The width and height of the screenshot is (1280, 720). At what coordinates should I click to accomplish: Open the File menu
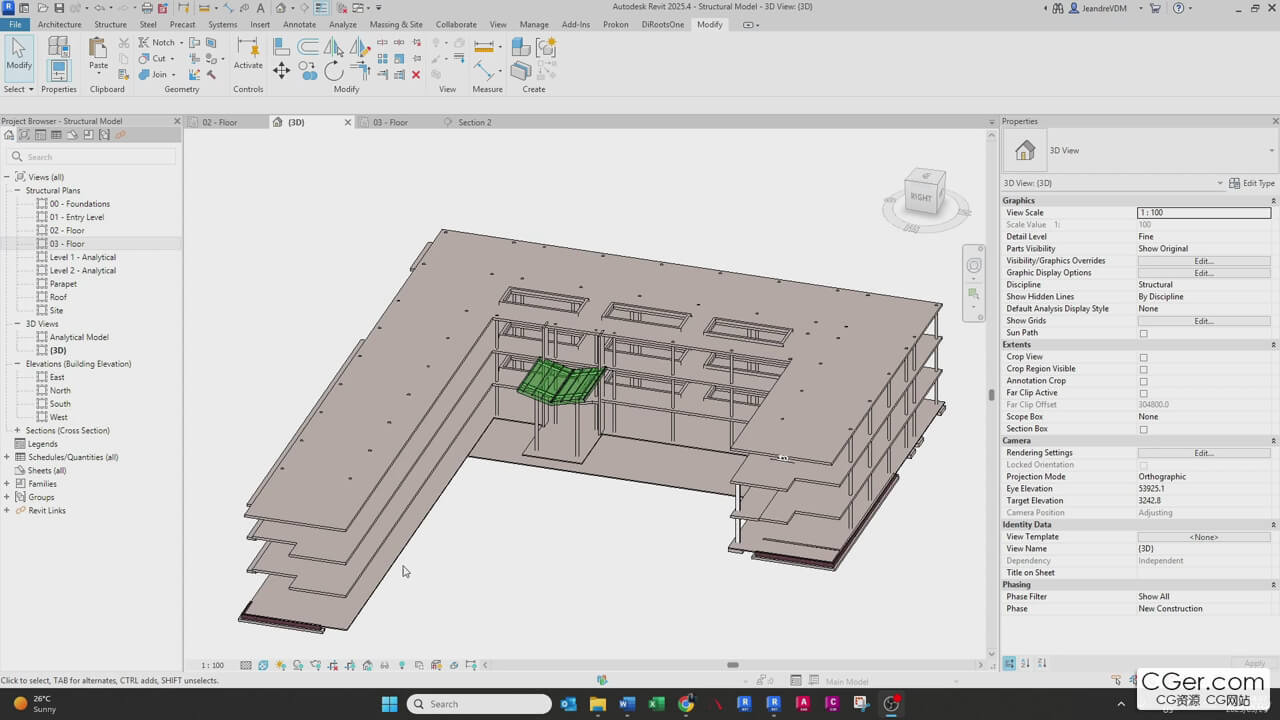[14, 24]
